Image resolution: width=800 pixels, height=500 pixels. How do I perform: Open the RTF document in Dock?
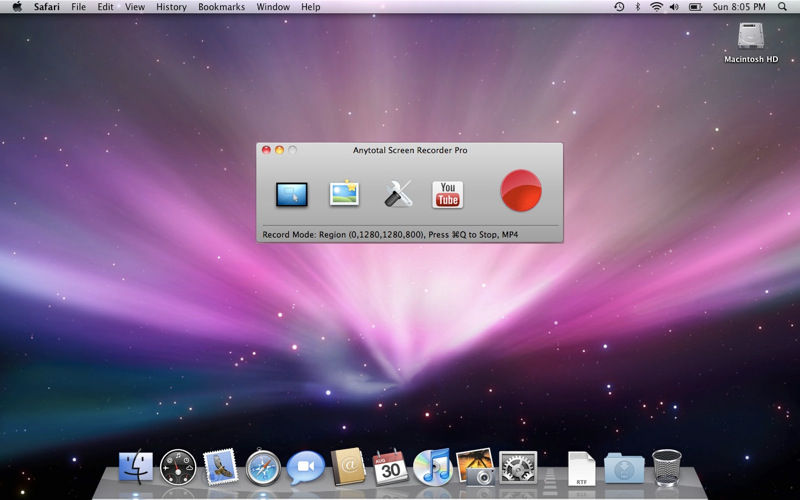[x=582, y=468]
